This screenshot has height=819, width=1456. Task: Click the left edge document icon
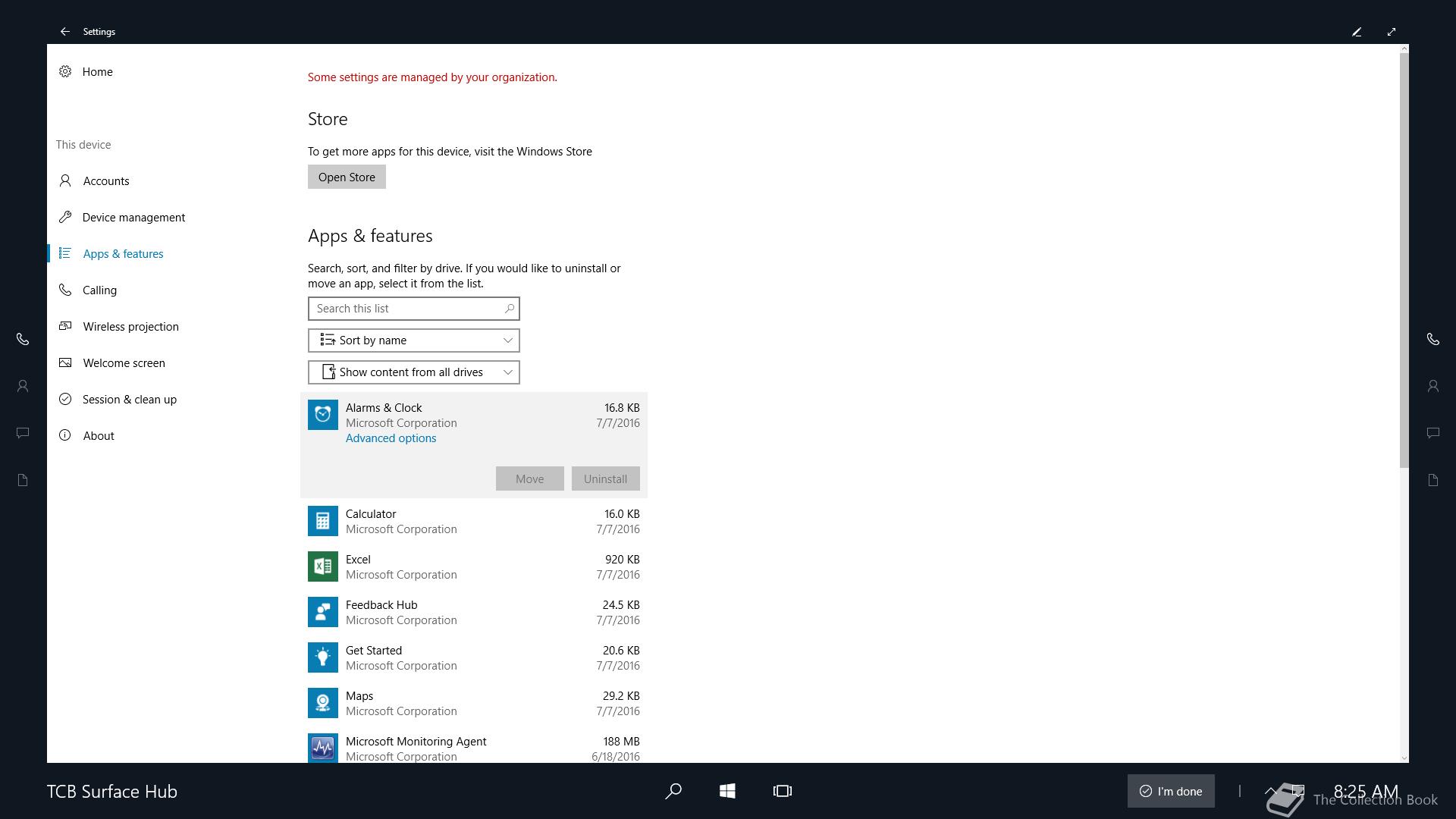pyautogui.click(x=23, y=480)
